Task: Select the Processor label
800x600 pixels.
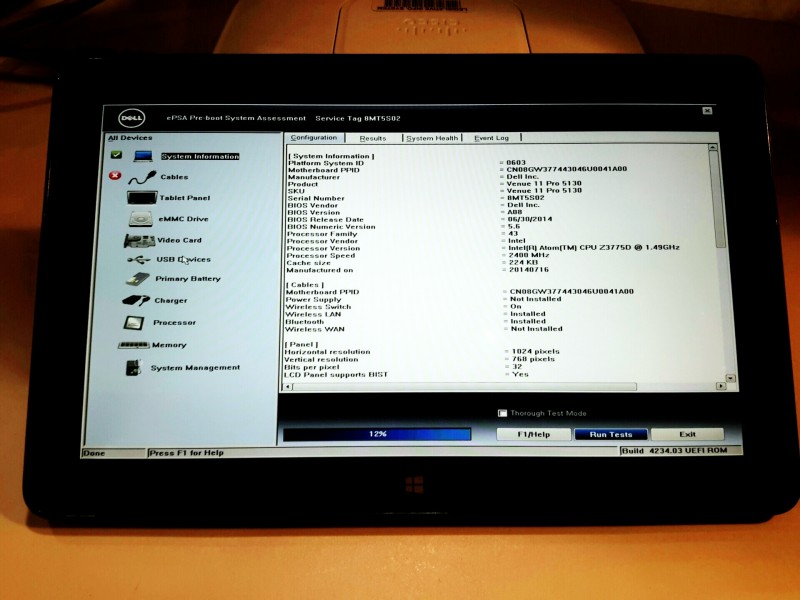Action: (x=174, y=322)
